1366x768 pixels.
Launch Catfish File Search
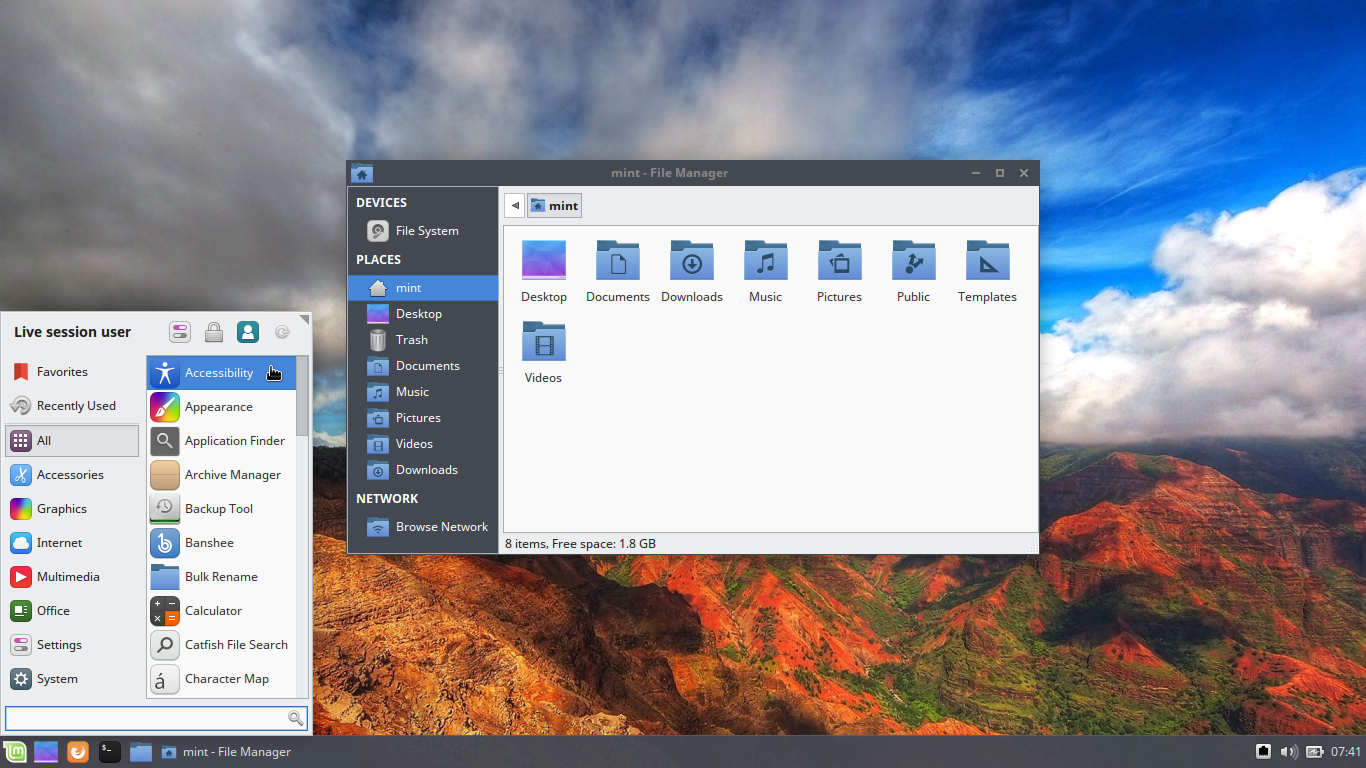[x=221, y=645]
